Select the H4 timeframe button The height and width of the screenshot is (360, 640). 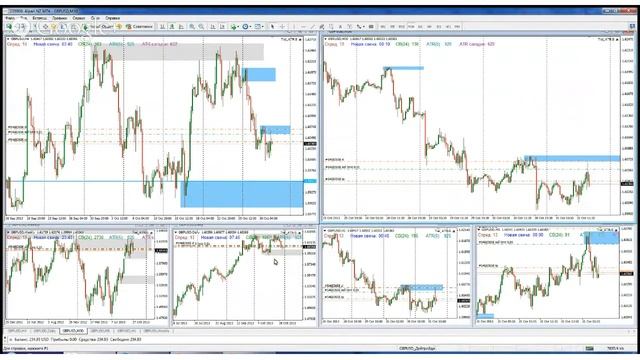click(x=429, y=27)
